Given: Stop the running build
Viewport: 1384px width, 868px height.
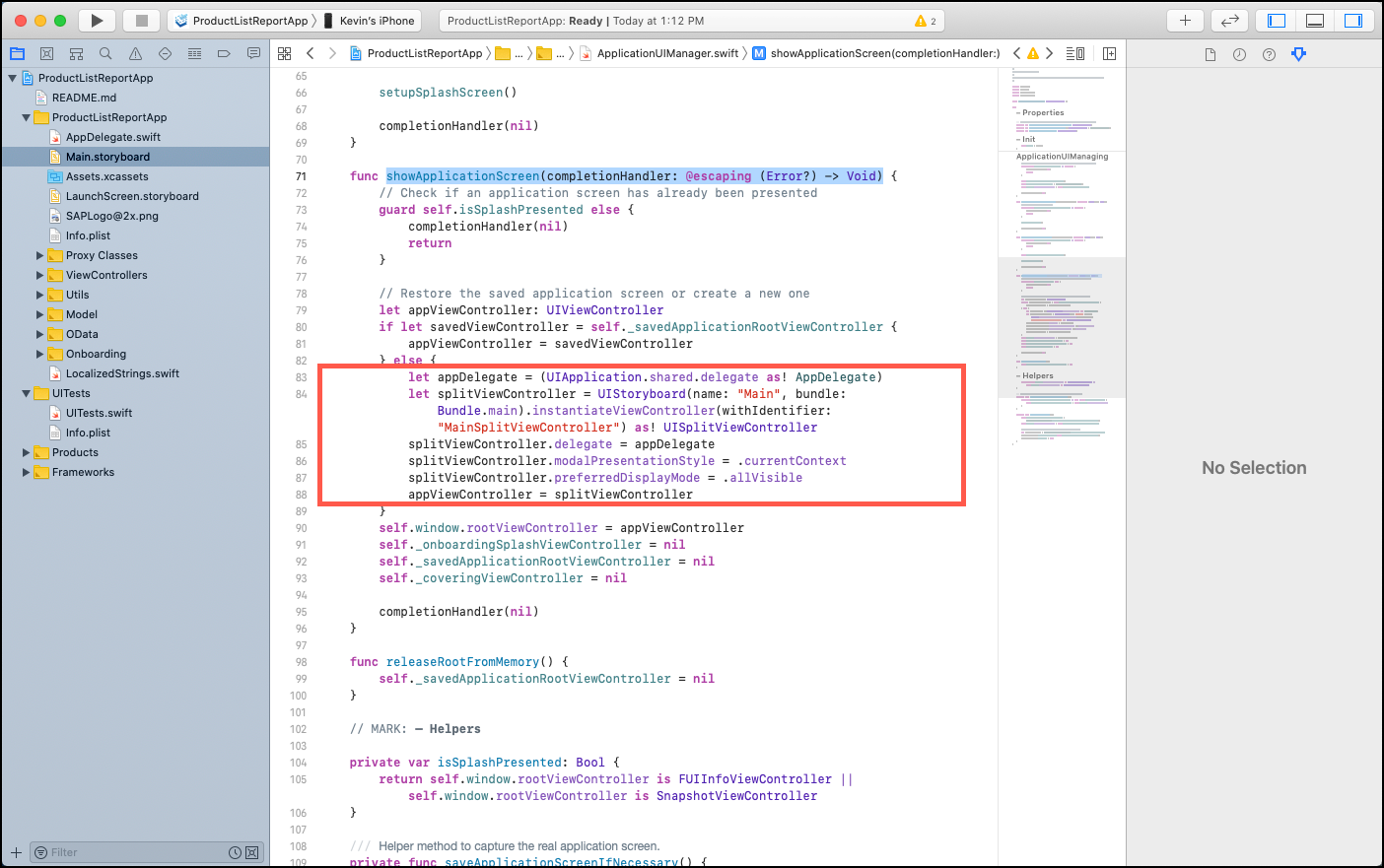Looking at the screenshot, I should (141, 20).
